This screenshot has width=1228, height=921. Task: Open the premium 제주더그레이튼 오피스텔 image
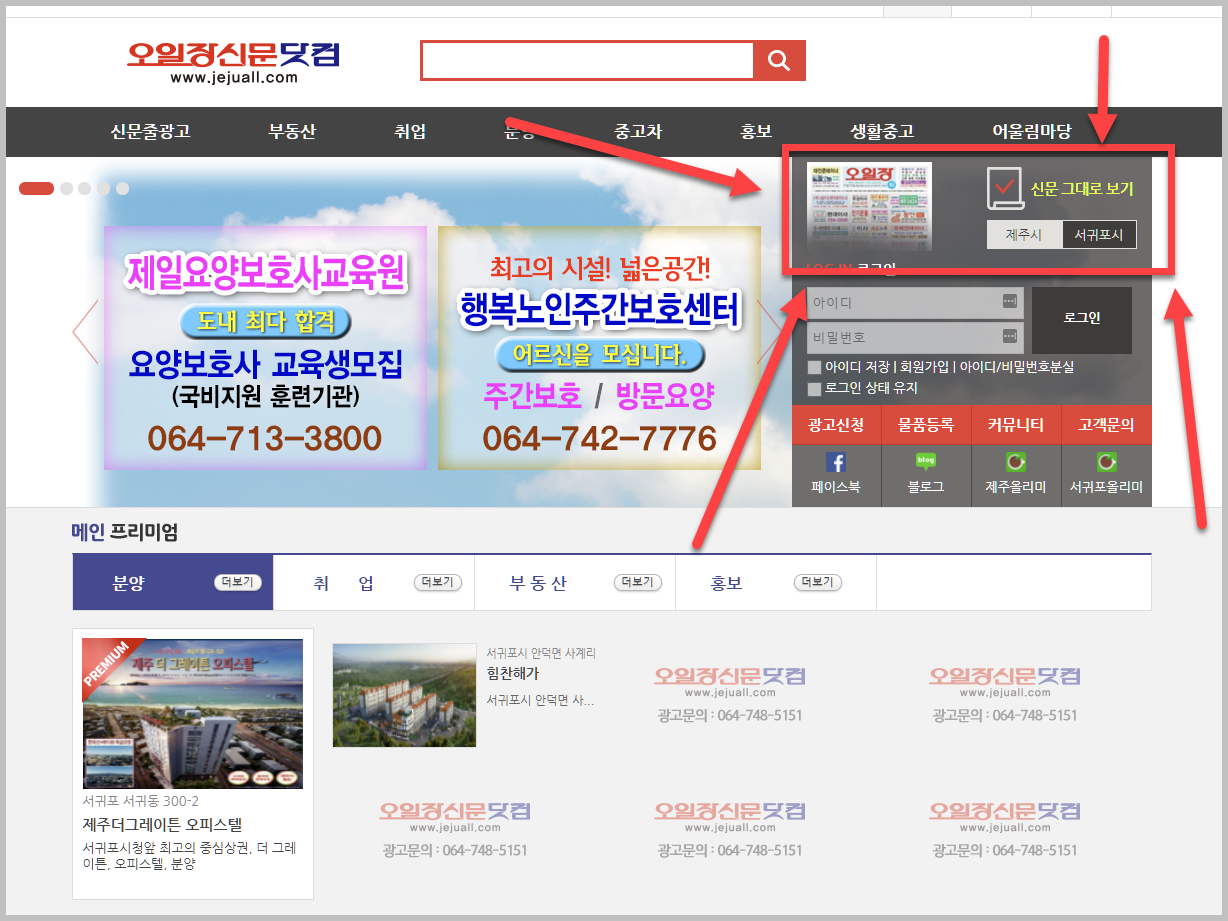click(x=193, y=714)
